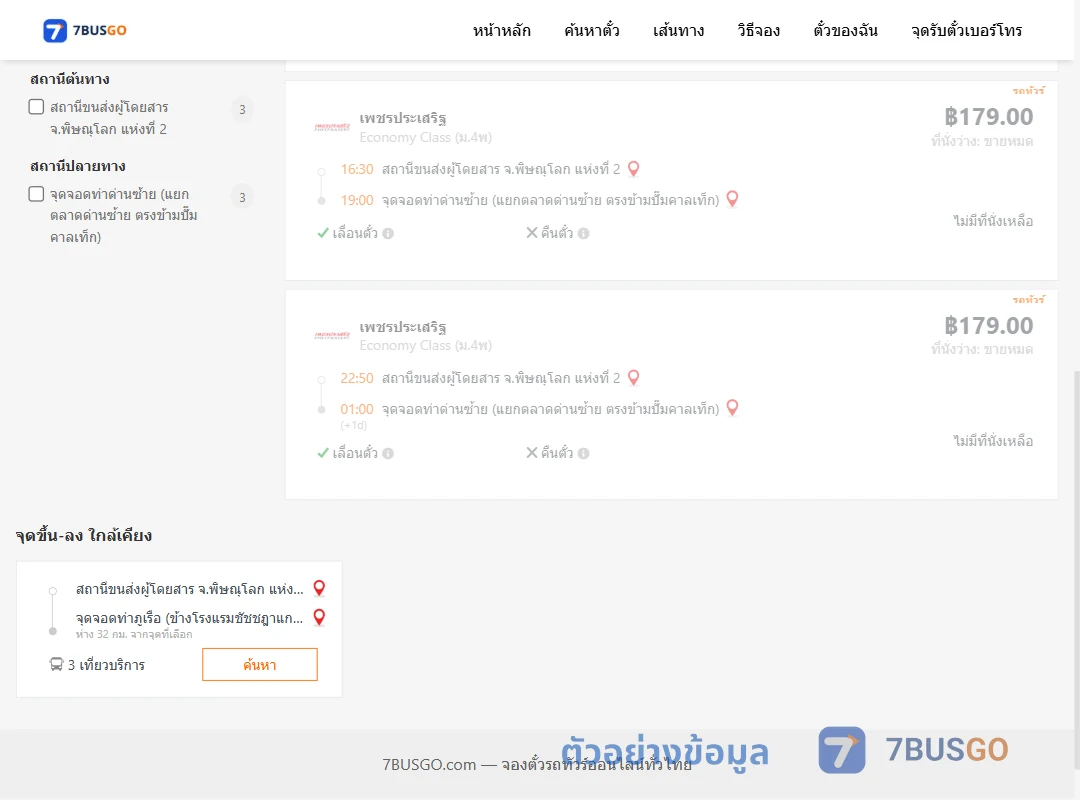
Task: Click map pin beside 19:00 arrival stop
Action: point(732,198)
